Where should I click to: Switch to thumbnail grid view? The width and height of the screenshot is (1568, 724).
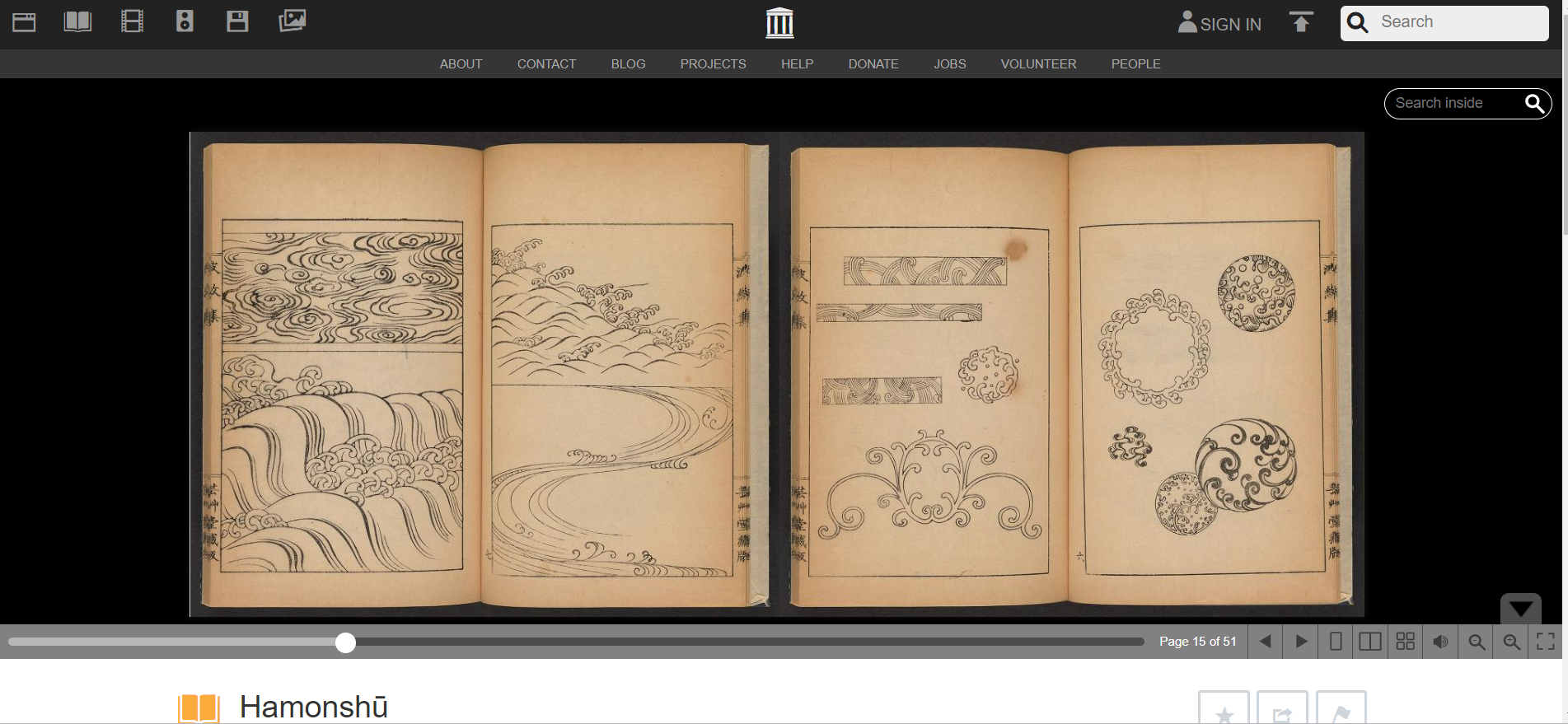tap(1406, 642)
